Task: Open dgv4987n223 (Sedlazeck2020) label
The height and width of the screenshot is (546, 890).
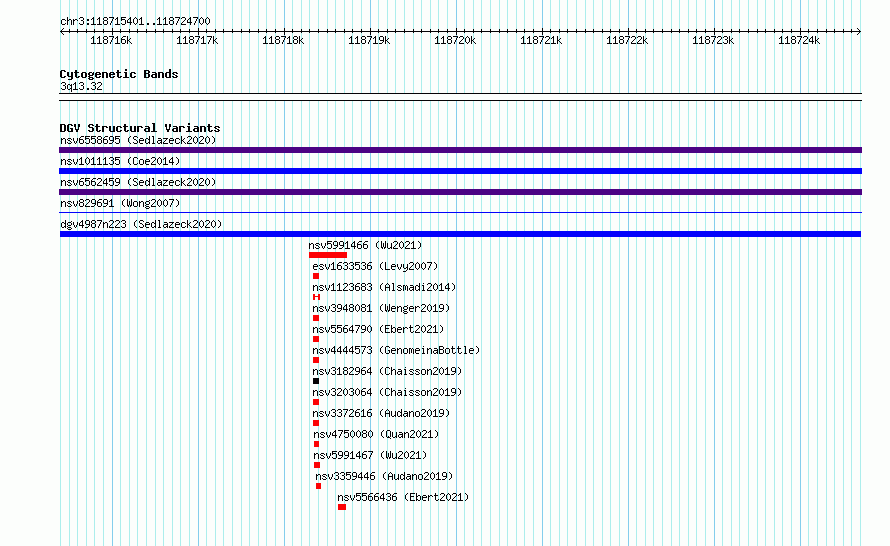Action: [141, 224]
